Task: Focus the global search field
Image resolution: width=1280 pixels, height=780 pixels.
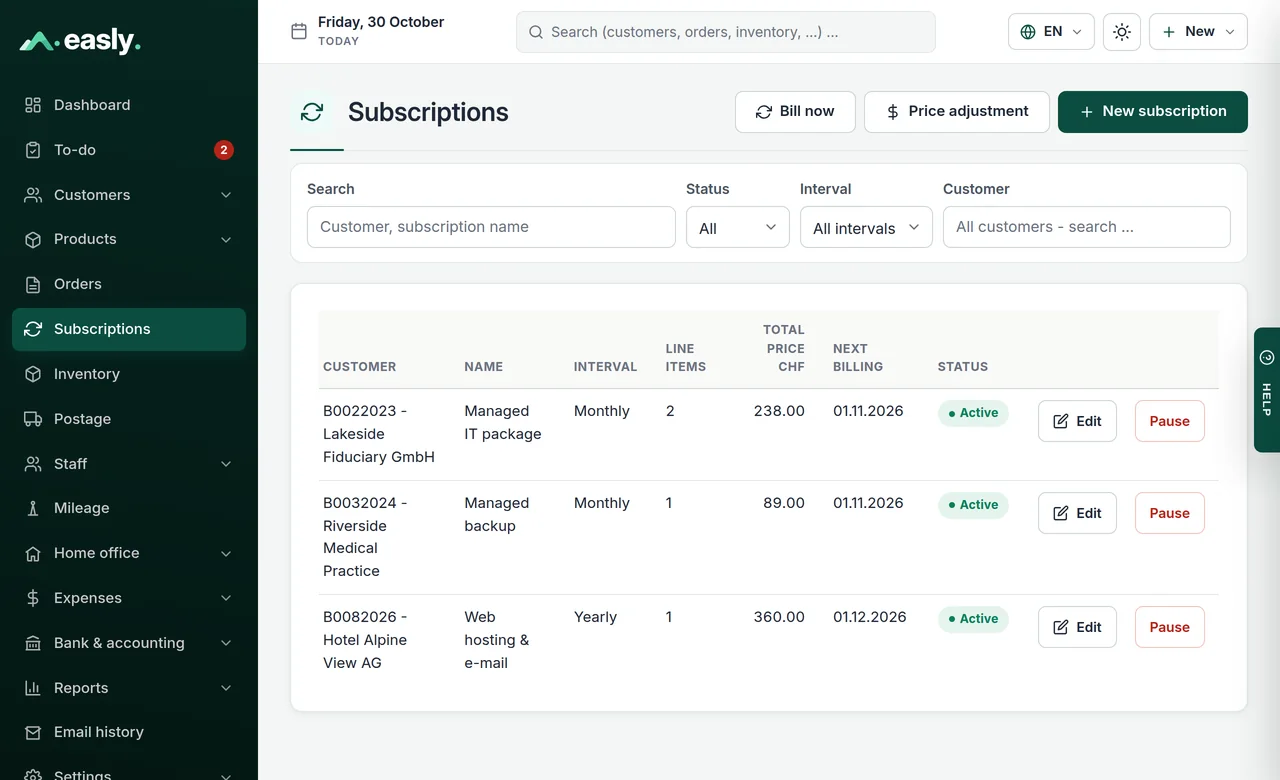Action: tap(726, 32)
